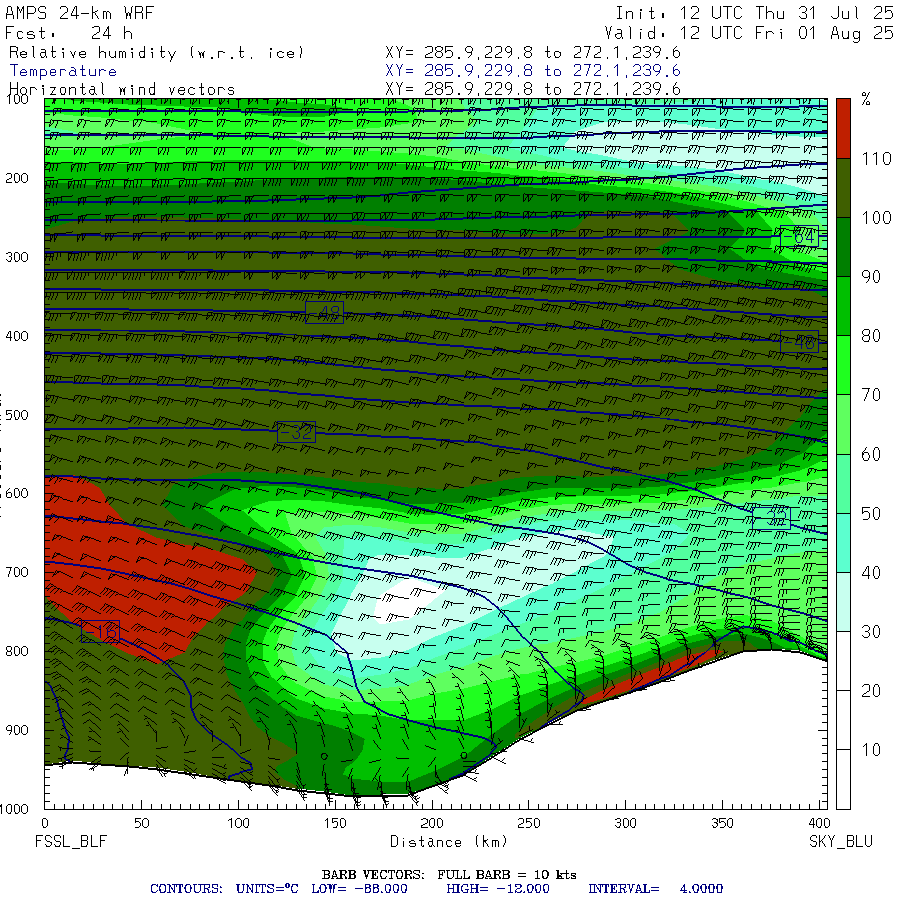Click the colorbar "50" tick label

click(x=871, y=514)
